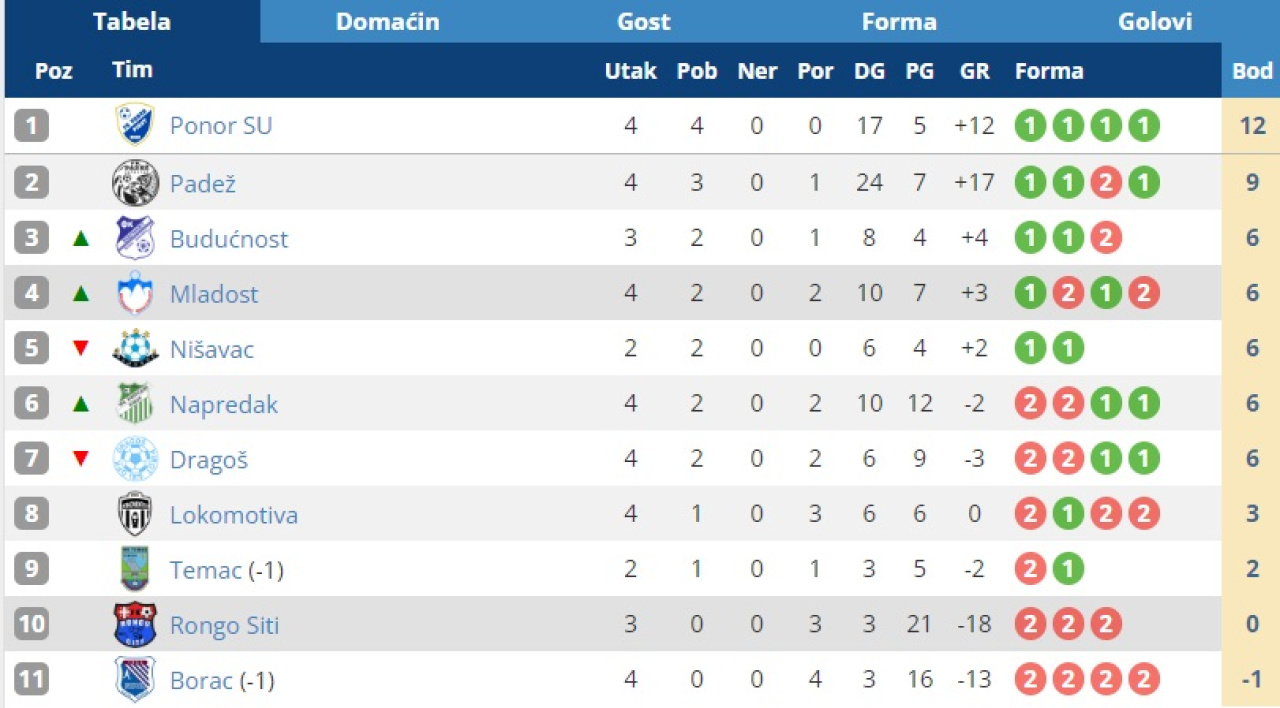Click the Nišavac football logo

tap(134, 349)
